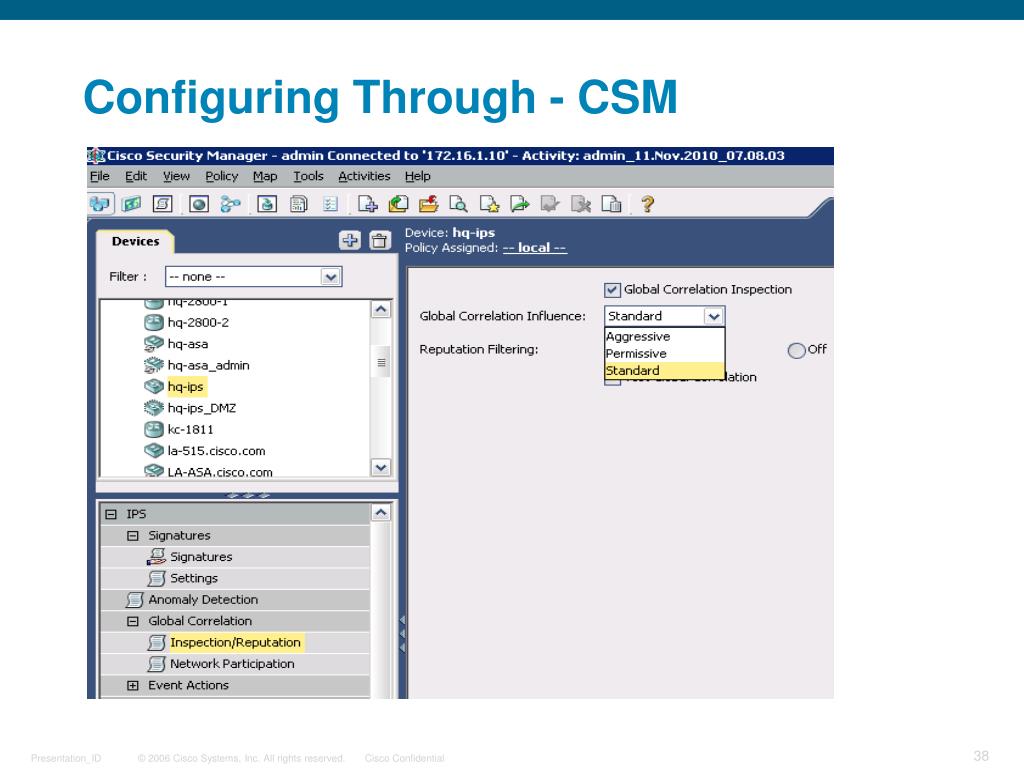
Task: Open the Map menu
Action: (x=265, y=176)
